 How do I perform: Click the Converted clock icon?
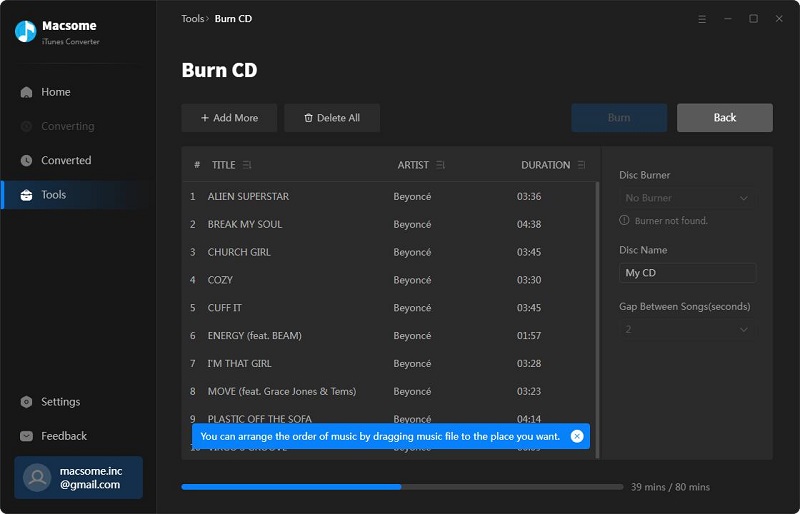pos(26,160)
